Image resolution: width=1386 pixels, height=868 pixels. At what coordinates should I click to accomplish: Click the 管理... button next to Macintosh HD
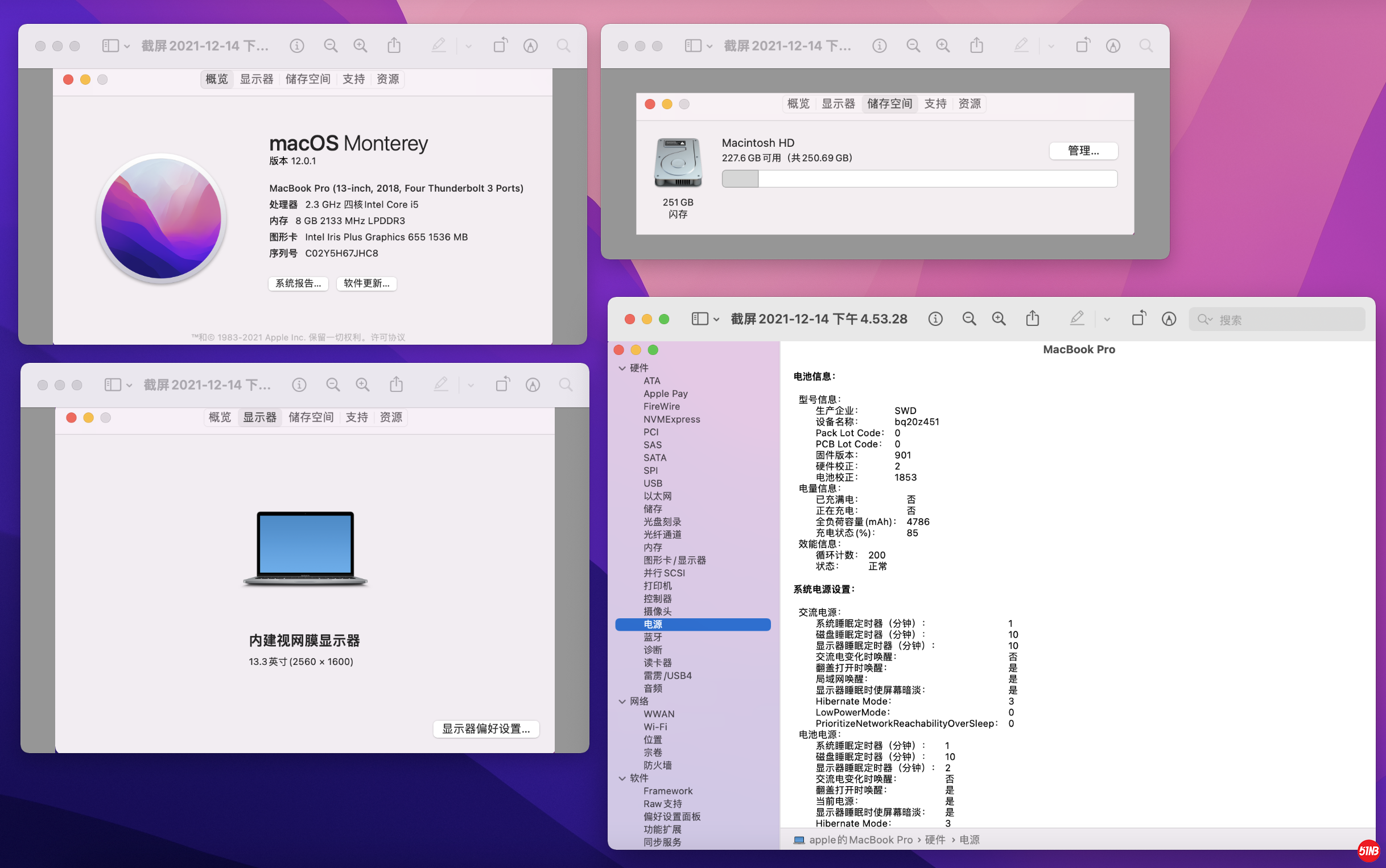[1083, 151]
